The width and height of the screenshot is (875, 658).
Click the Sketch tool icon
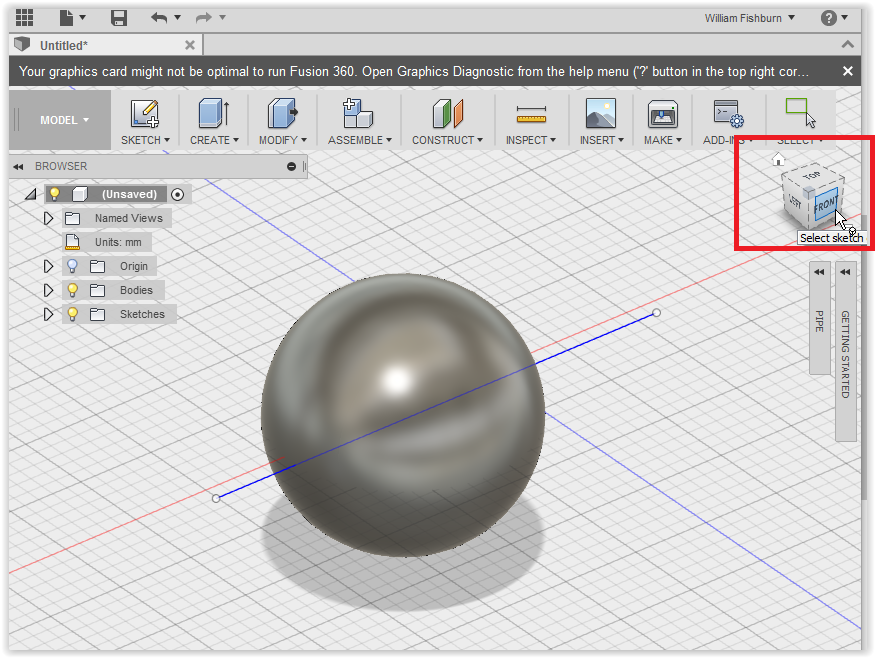click(x=145, y=114)
